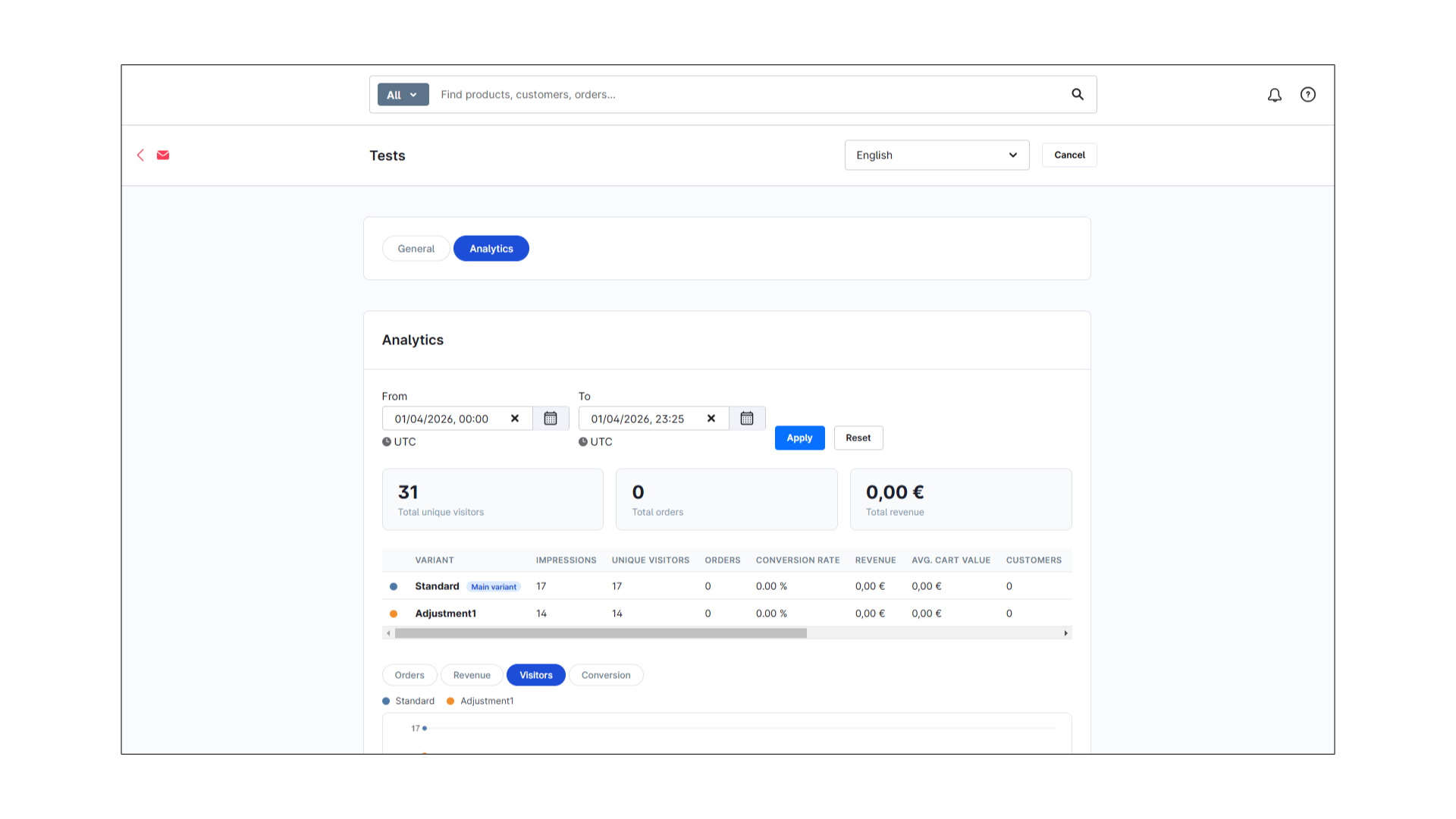Open the language selector chevron

1013,155
